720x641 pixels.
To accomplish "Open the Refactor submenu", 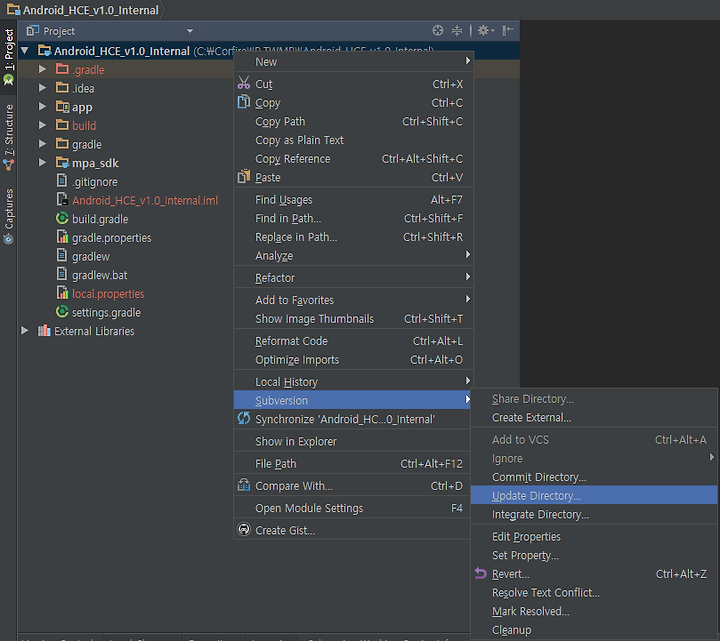I will [x=353, y=277].
